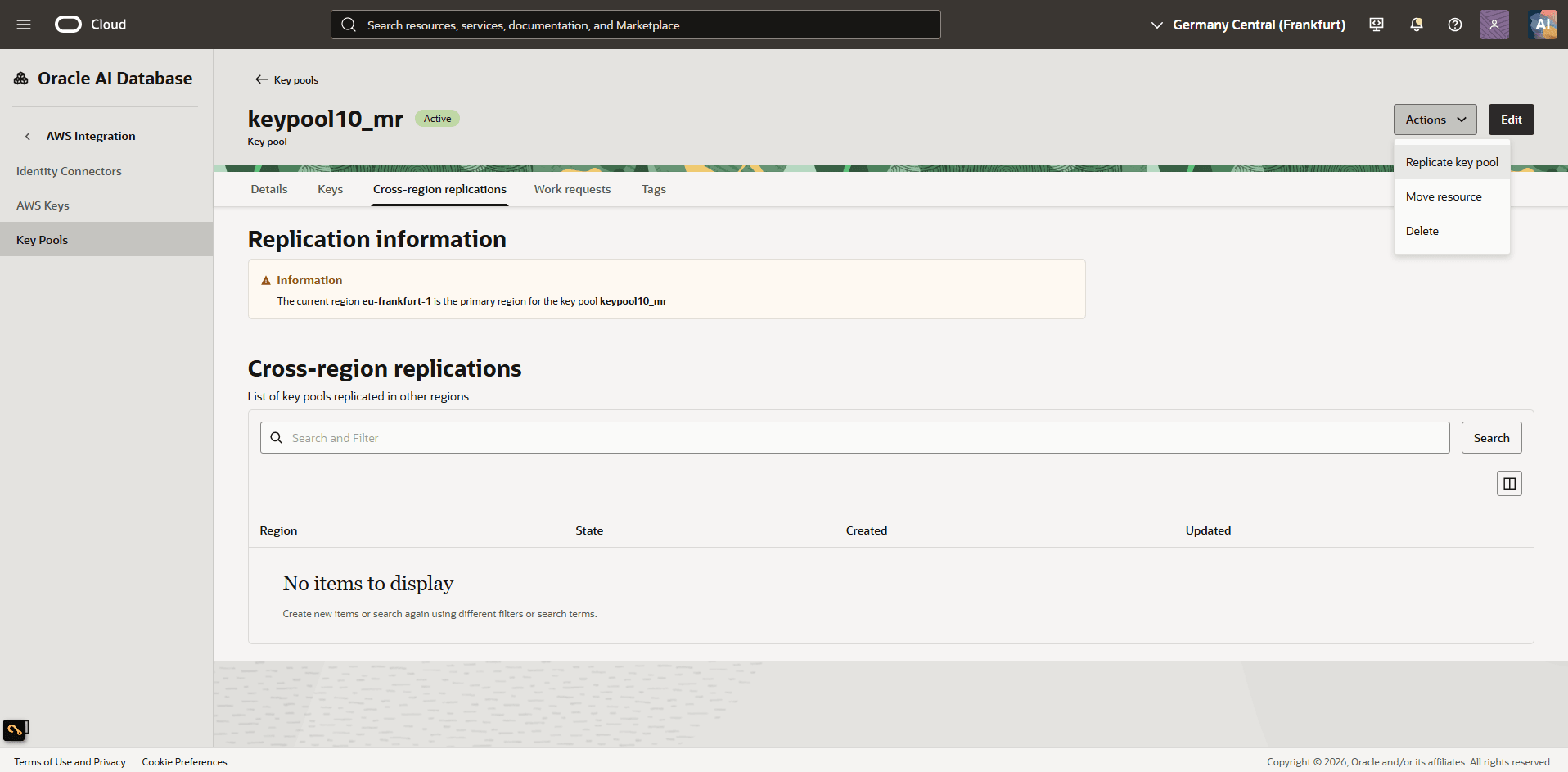Image resolution: width=1568 pixels, height=772 pixels.
Task: Expand the Germany Central (Frankfurt) region selector
Action: click(x=1247, y=25)
